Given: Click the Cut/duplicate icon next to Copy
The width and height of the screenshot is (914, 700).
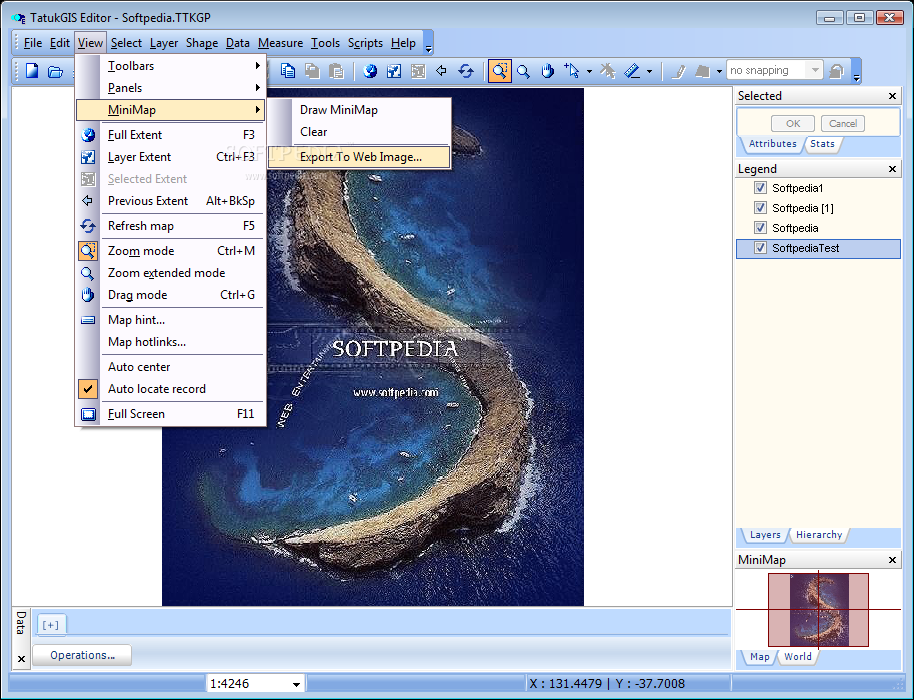Looking at the screenshot, I should (312, 71).
